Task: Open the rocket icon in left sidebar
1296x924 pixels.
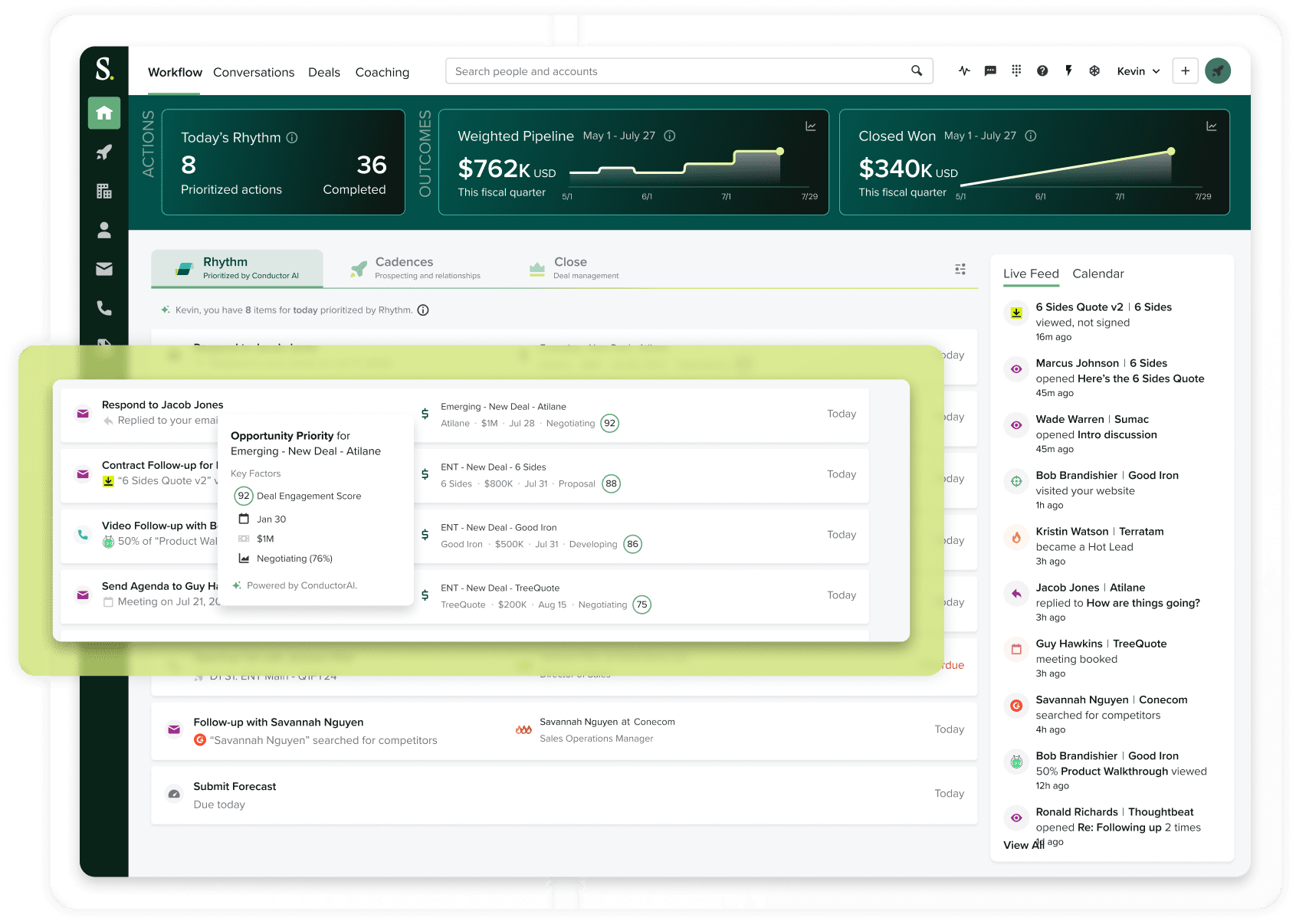Action: click(104, 152)
